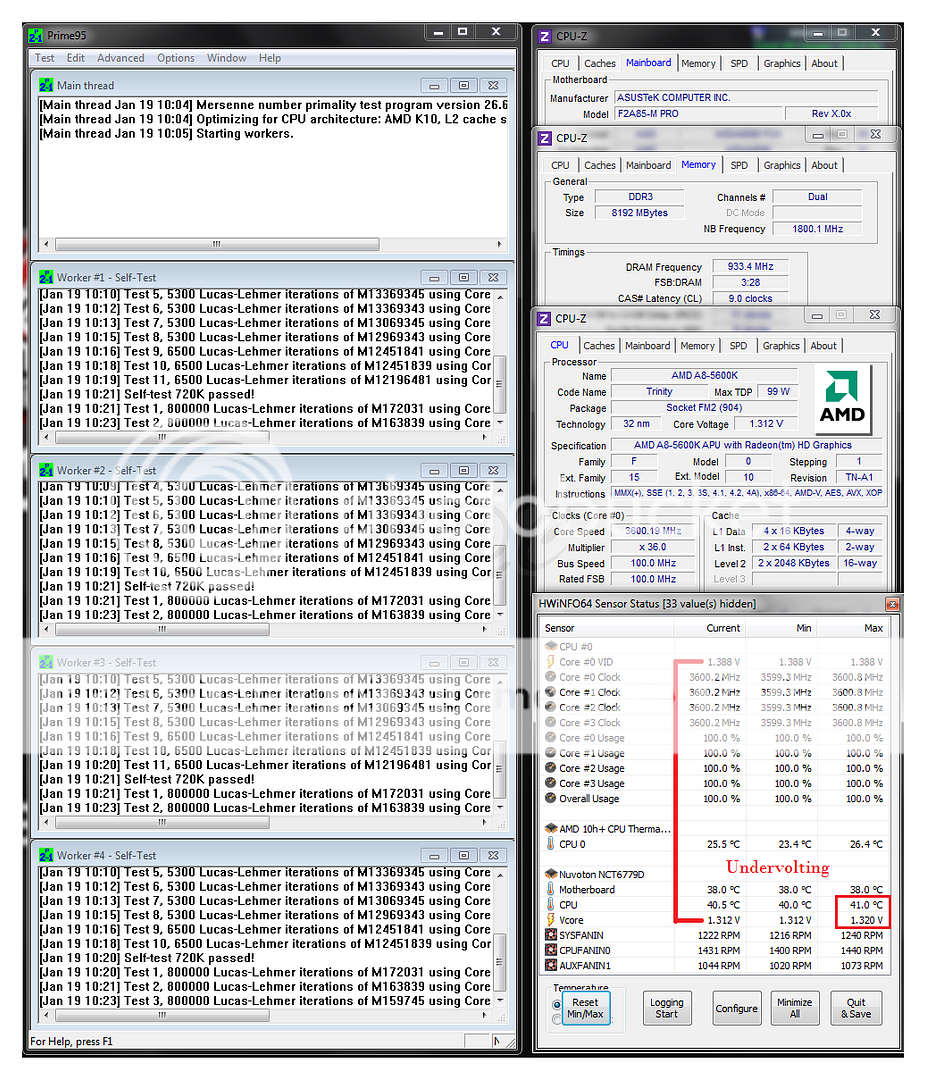Click the Configure button in HWiNFO64
The width and height of the screenshot is (926, 1080).
point(736,1008)
